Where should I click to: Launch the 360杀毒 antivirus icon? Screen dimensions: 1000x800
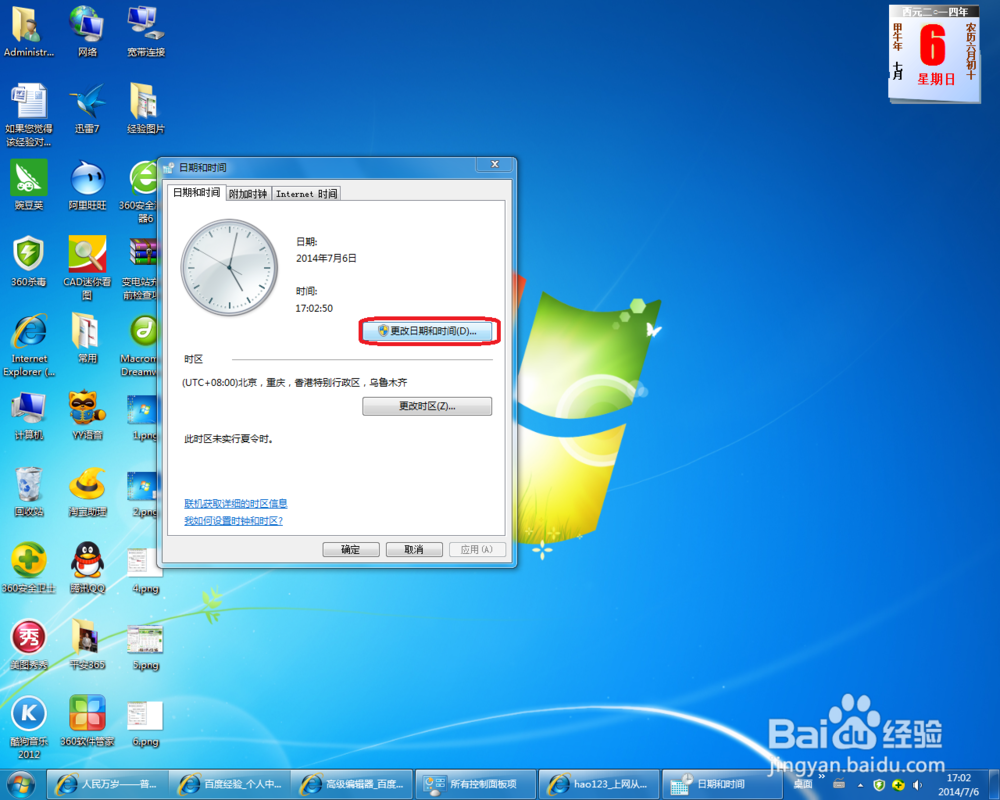pos(28,261)
